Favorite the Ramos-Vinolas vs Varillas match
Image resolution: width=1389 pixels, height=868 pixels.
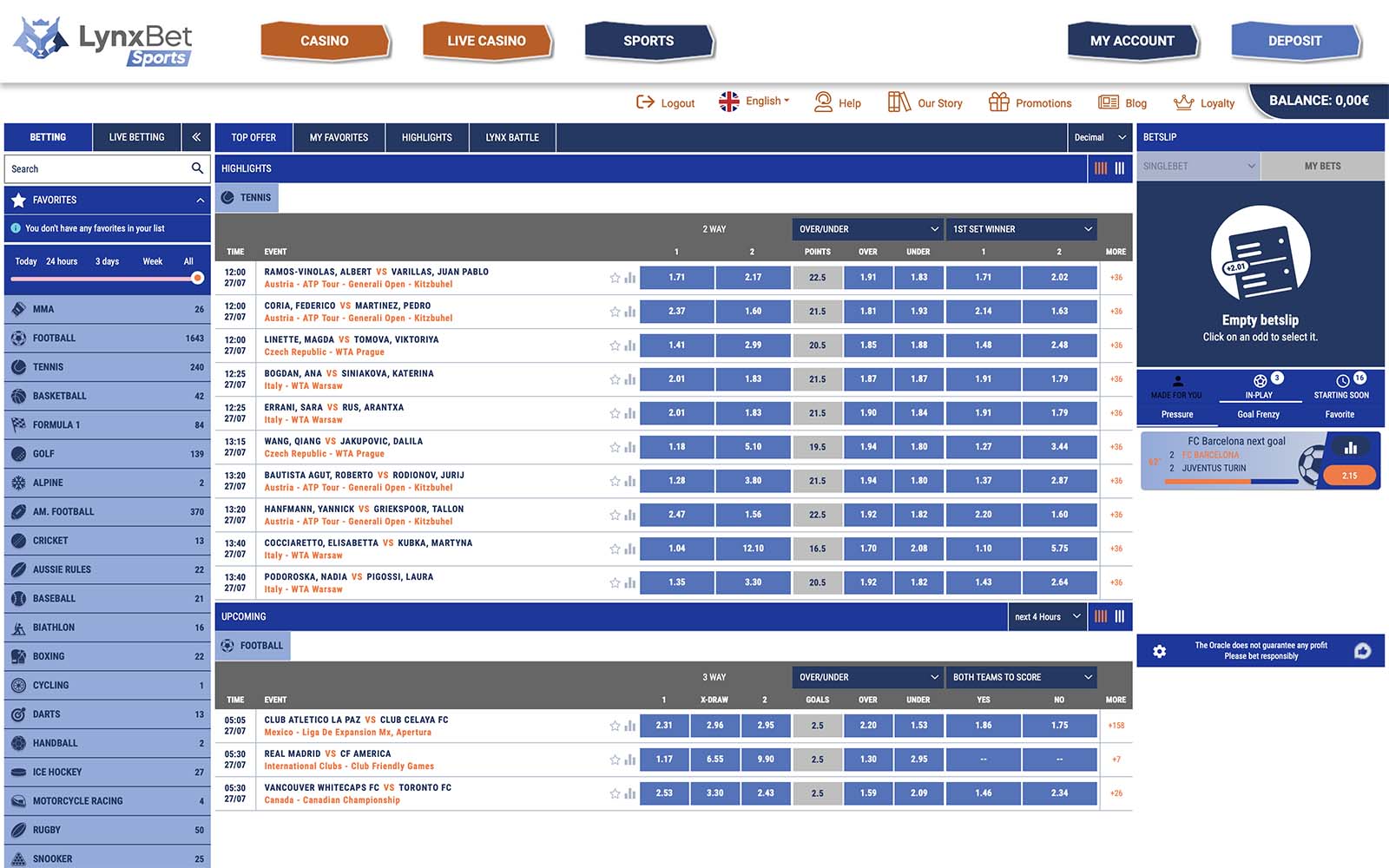[x=615, y=278]
